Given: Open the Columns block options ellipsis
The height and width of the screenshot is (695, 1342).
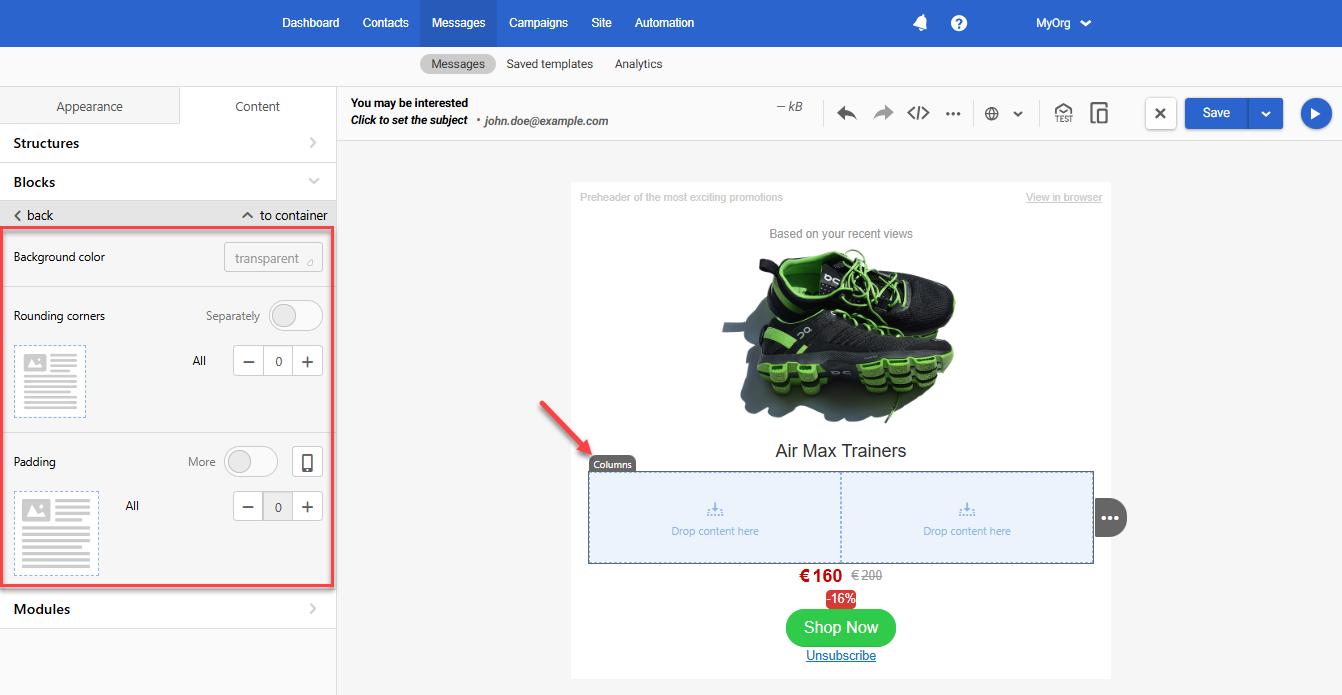Looking at the screenshot, I should 1110,518.
